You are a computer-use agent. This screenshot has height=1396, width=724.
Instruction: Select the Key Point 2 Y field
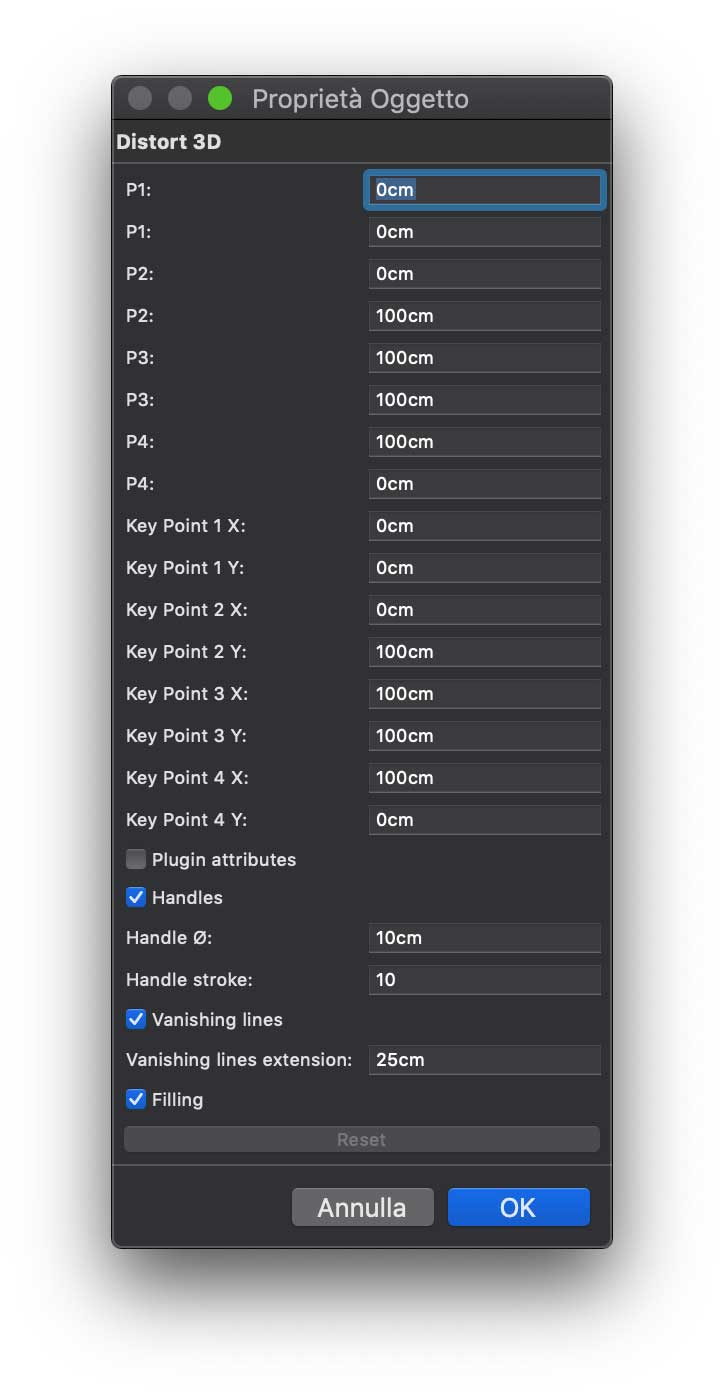(x=484, y=651)
